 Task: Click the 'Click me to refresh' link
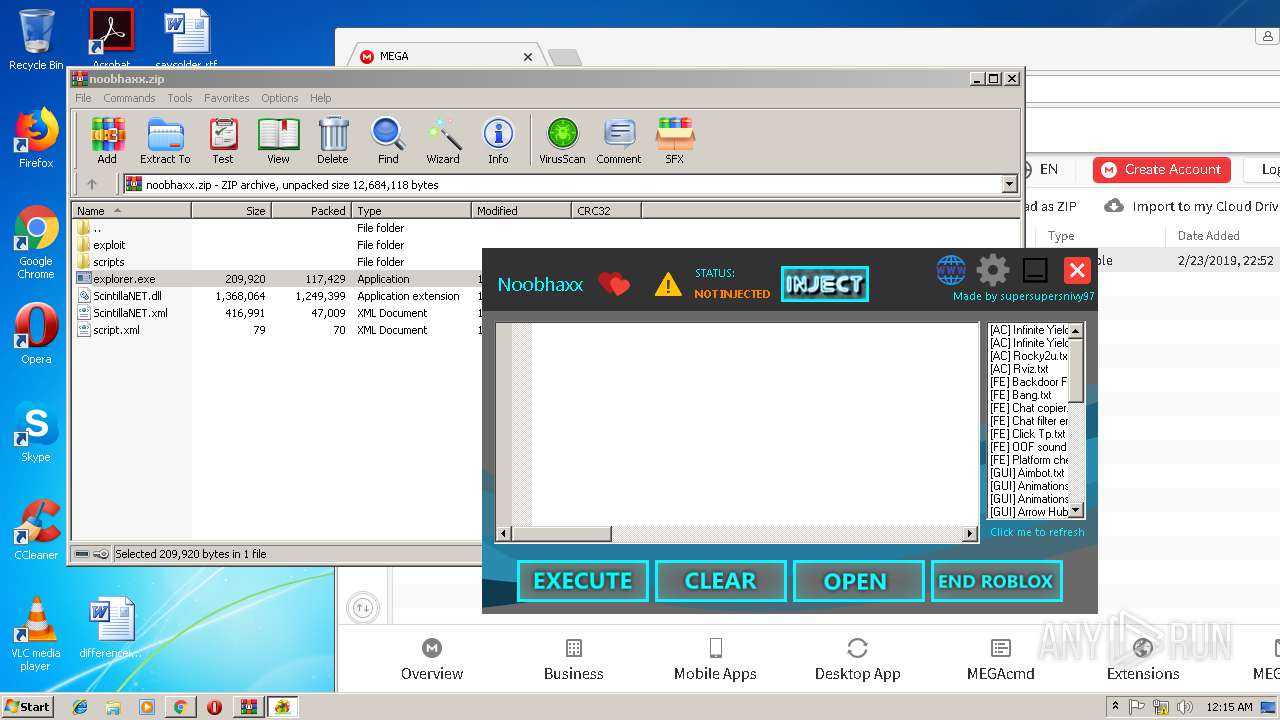coord(1037,532)
